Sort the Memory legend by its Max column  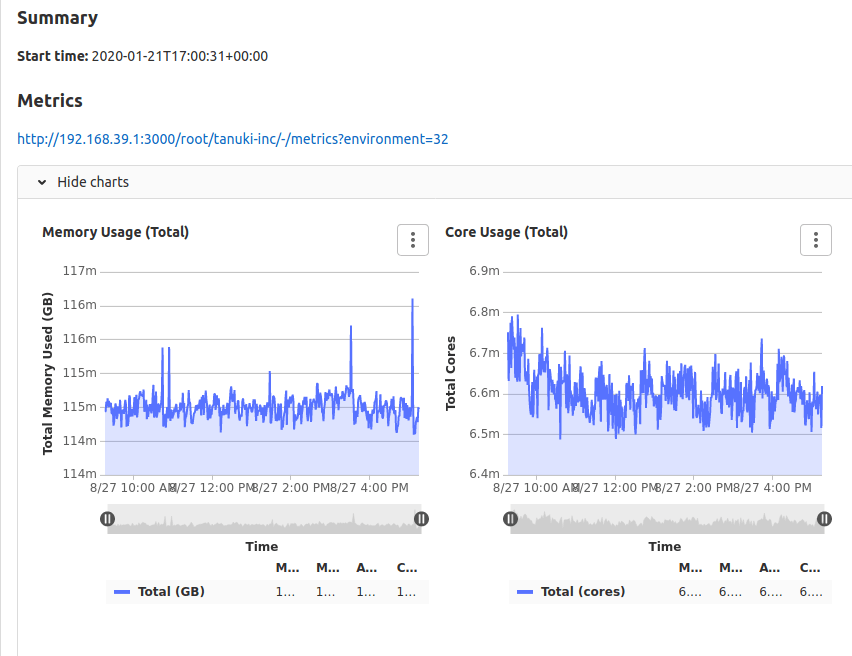pos(325,567)
